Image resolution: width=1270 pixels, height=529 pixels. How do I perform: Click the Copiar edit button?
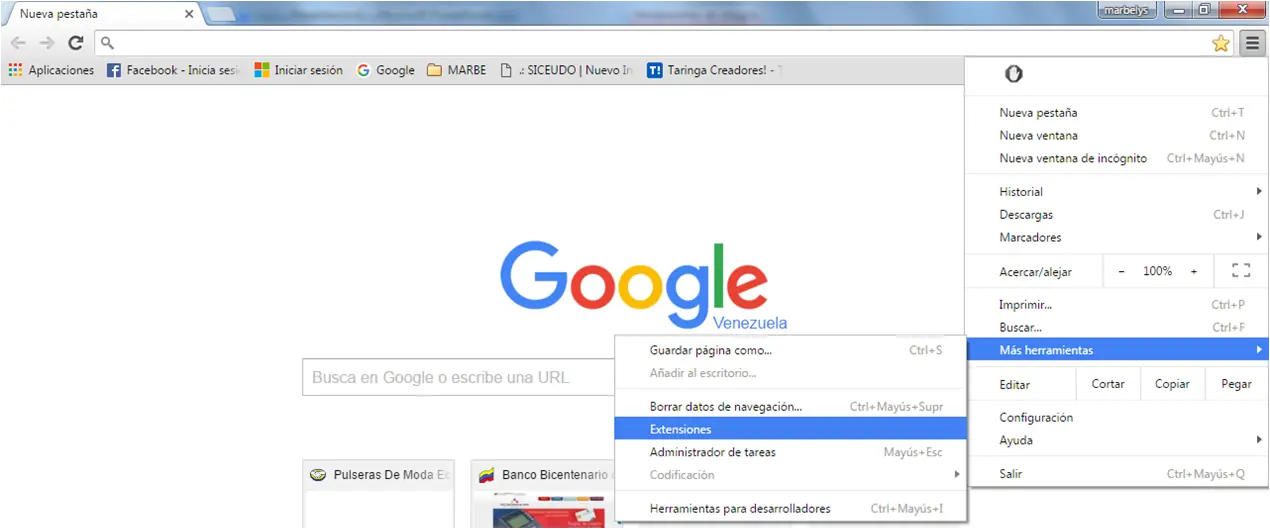click(1172, 384)
